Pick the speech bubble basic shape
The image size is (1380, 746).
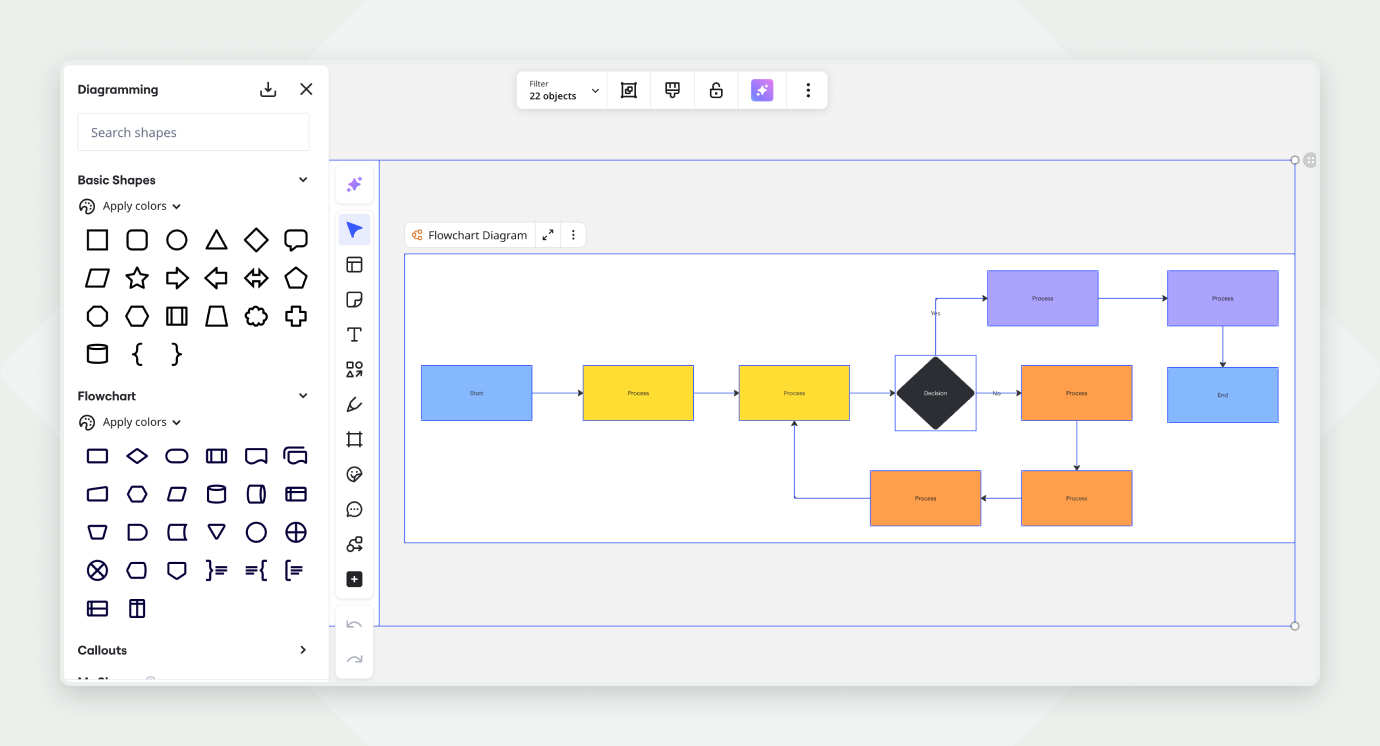(x=296, y=240)
